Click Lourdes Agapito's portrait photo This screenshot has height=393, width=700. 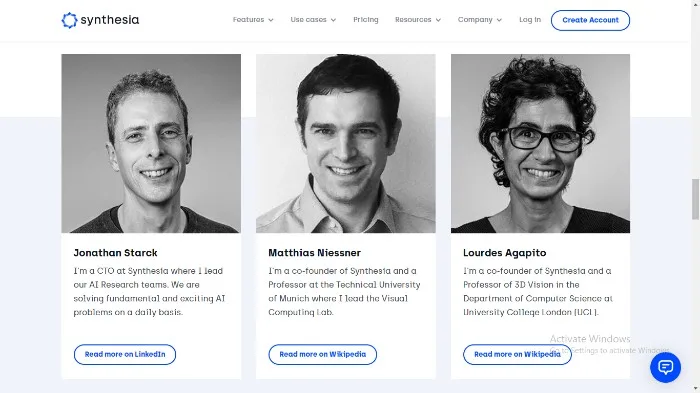540,143
